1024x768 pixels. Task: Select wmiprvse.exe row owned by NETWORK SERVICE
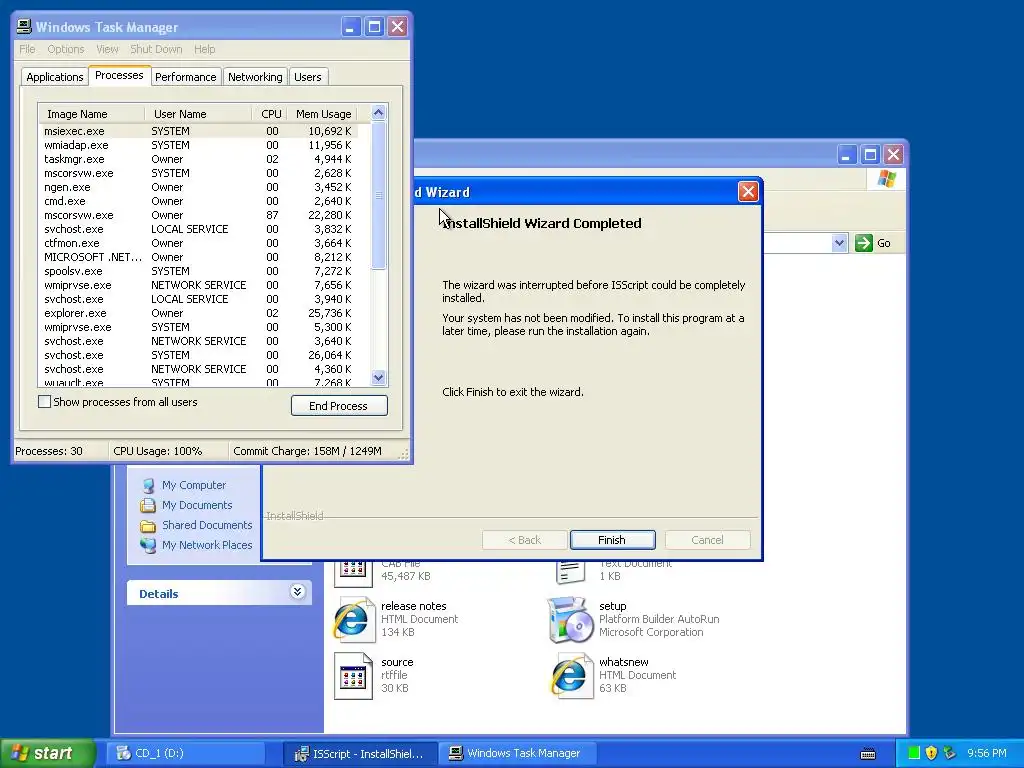click(199, 285)
